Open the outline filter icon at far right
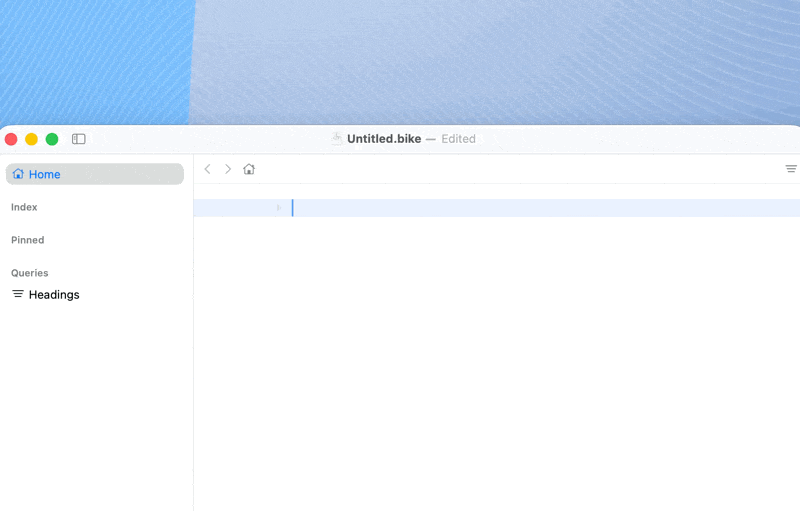Image resolution: width=800 pixels, height=511 pixels. (790, 169)
